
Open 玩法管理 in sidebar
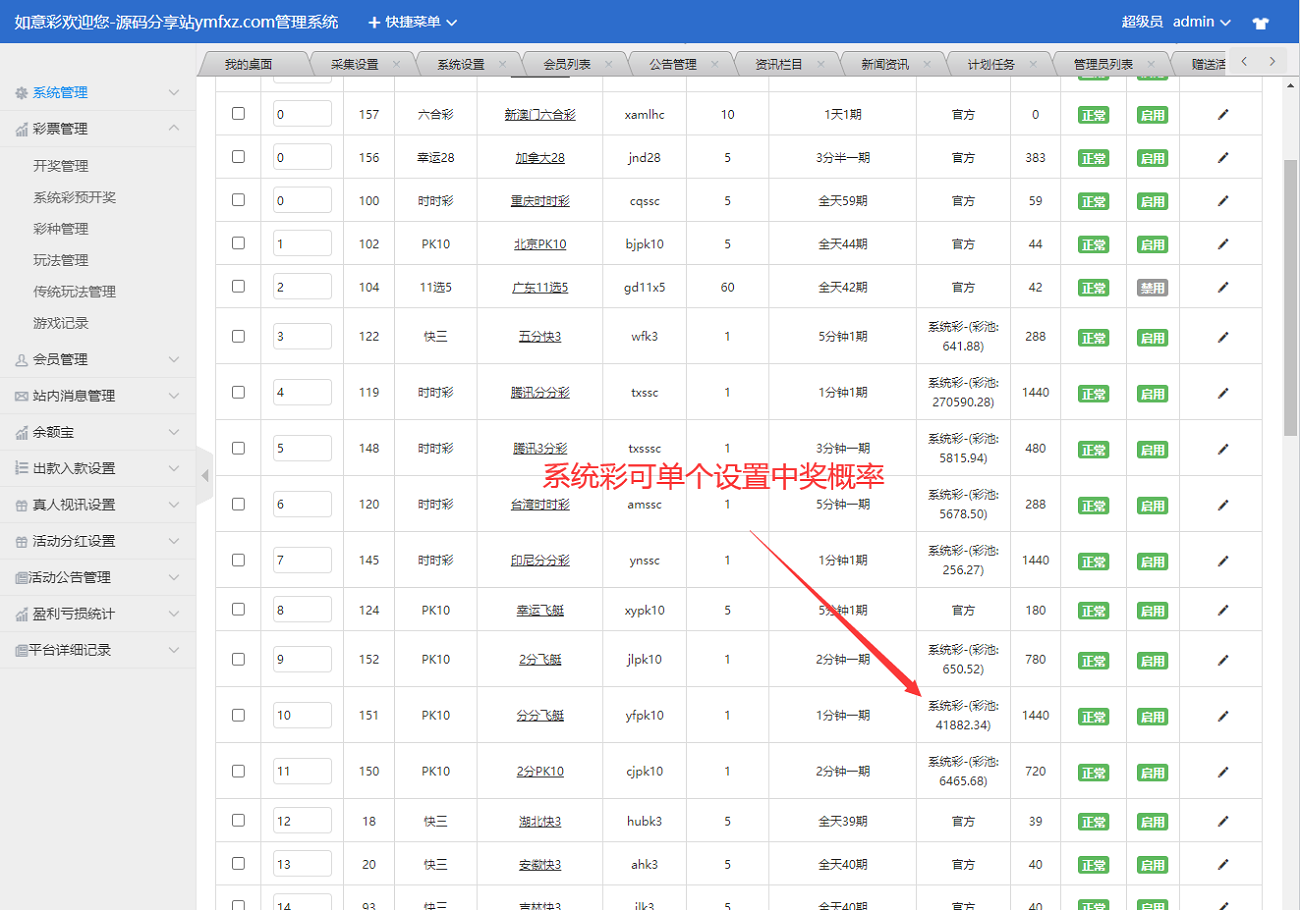60,260
